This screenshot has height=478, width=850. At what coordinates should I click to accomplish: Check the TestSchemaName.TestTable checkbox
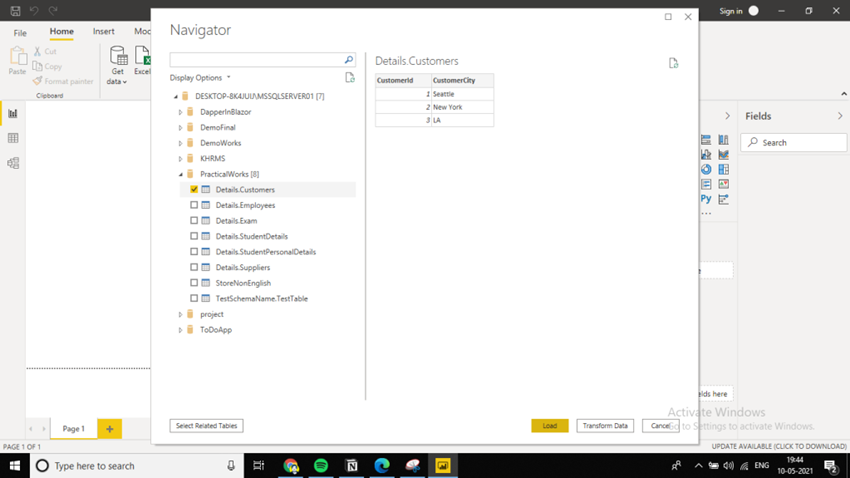(x=194, y=298)
